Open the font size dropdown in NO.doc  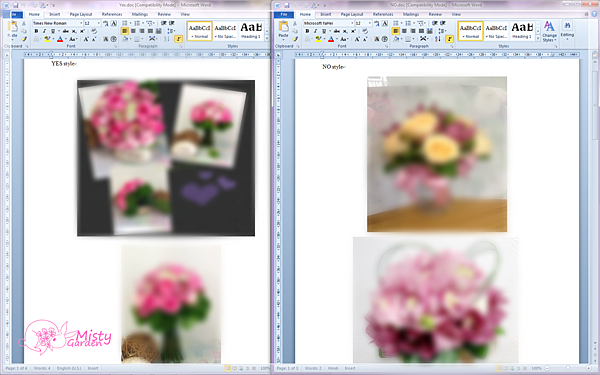pyautogui.click(x=370, y=23)
